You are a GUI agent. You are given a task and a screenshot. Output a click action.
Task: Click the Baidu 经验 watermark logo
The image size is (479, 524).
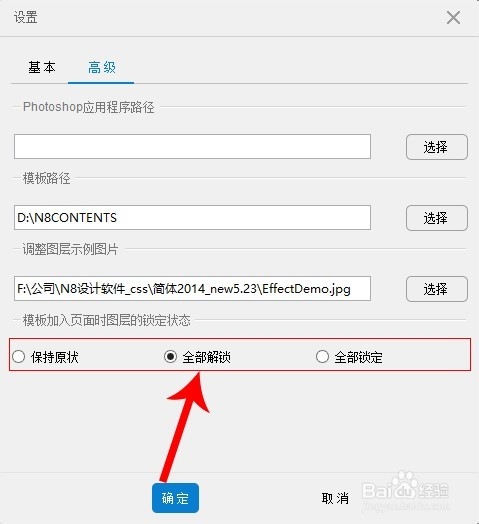(405, 490)
